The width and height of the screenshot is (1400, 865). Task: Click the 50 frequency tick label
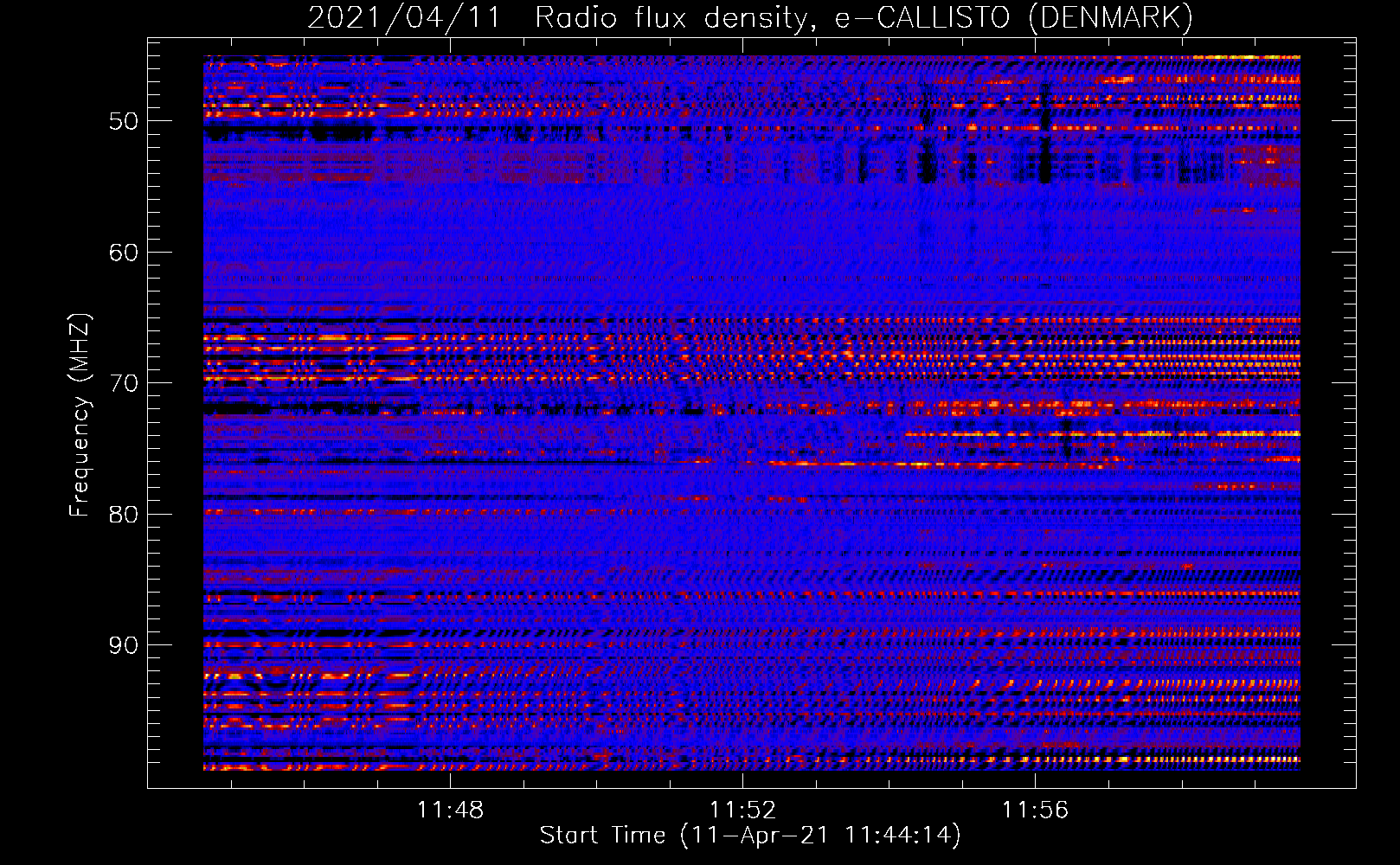point(124,121)
